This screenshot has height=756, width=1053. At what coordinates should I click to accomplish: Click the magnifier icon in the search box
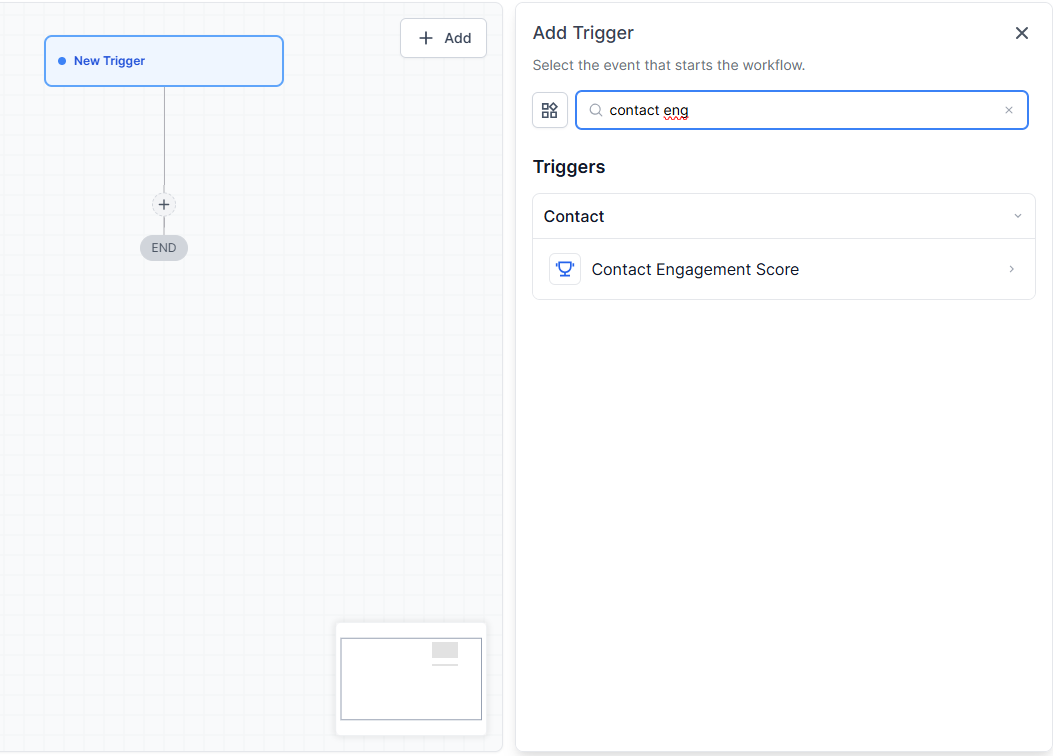click(596, 110)
